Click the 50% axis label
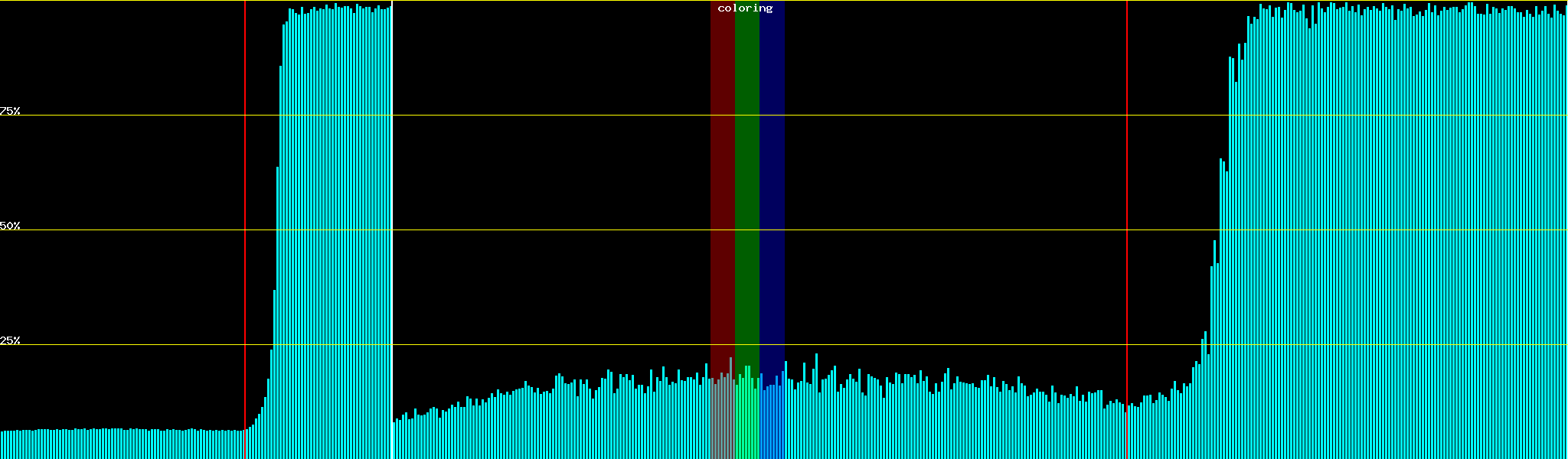Screen dimensions: 1568x459 (10, 226)
